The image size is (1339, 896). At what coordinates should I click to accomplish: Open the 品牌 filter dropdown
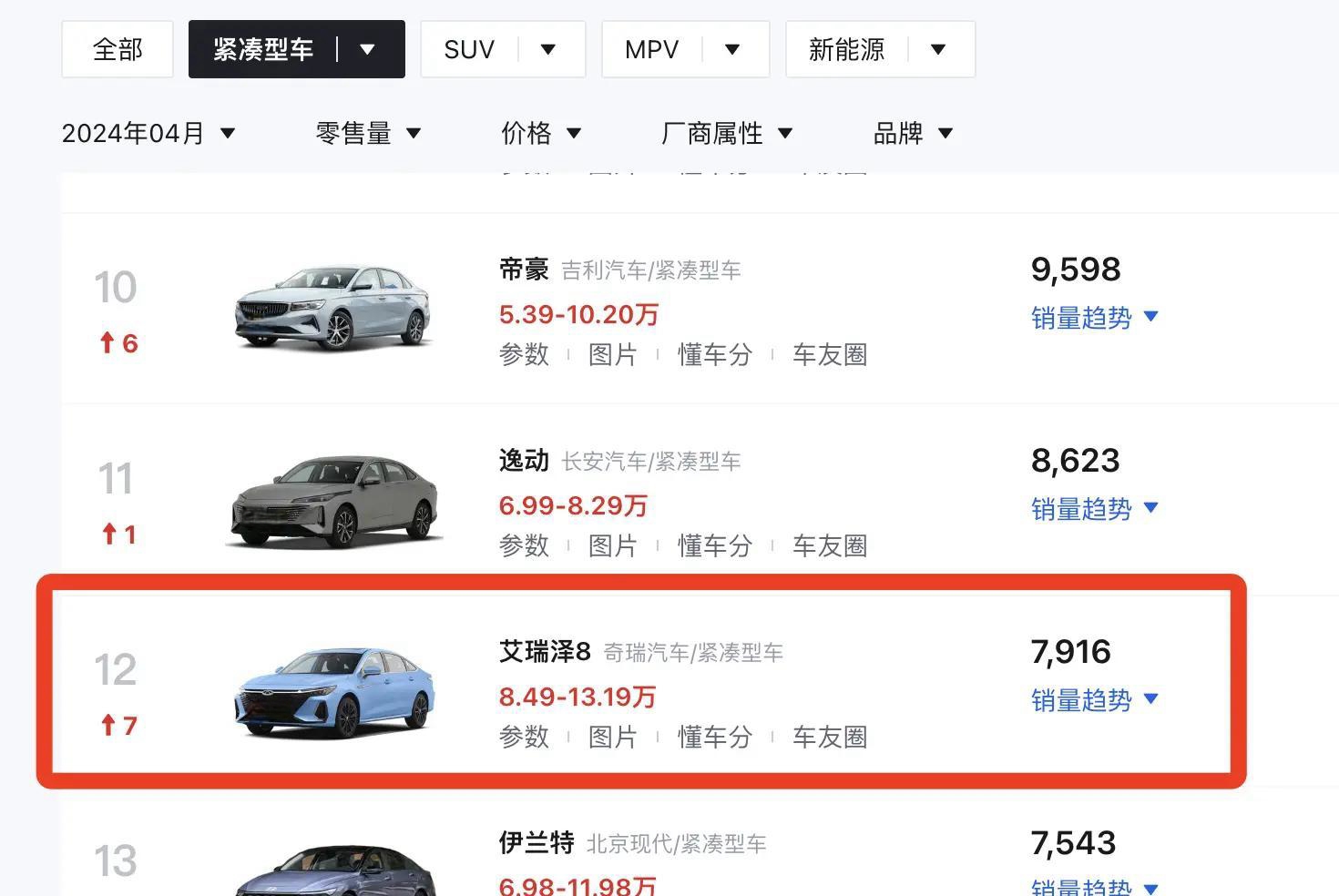point(913,134)
